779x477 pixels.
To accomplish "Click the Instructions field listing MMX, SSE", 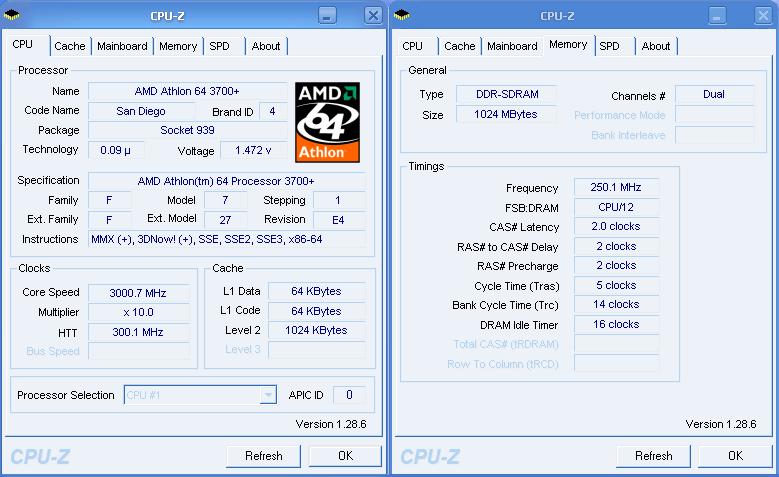I will (226, 239).
